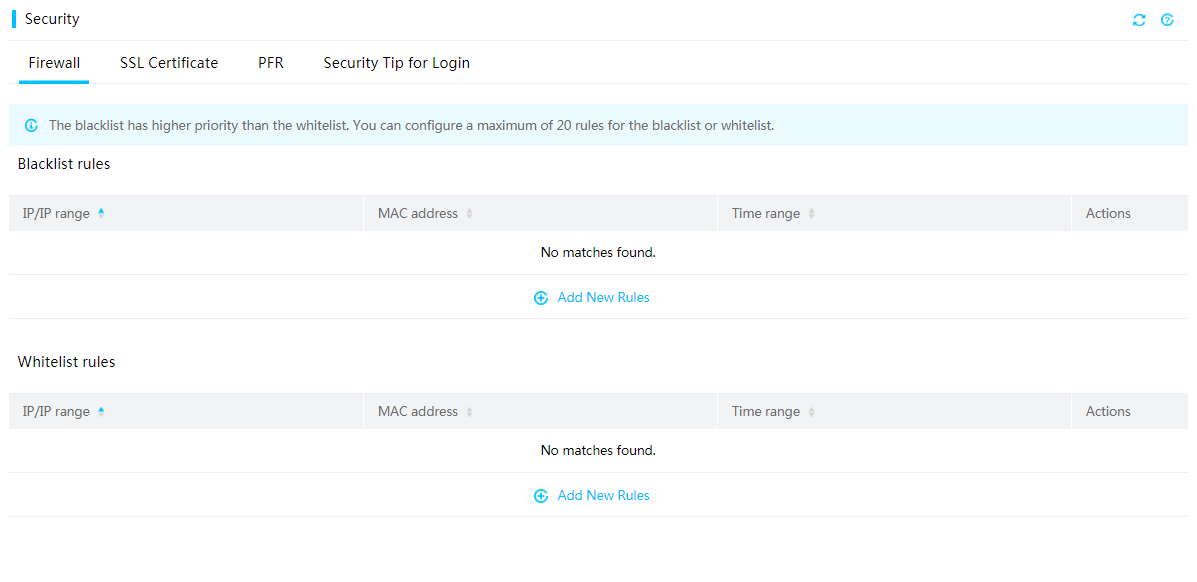Open the PFR tab
The height and width of the screenshot is (582, 1197).
271,63
